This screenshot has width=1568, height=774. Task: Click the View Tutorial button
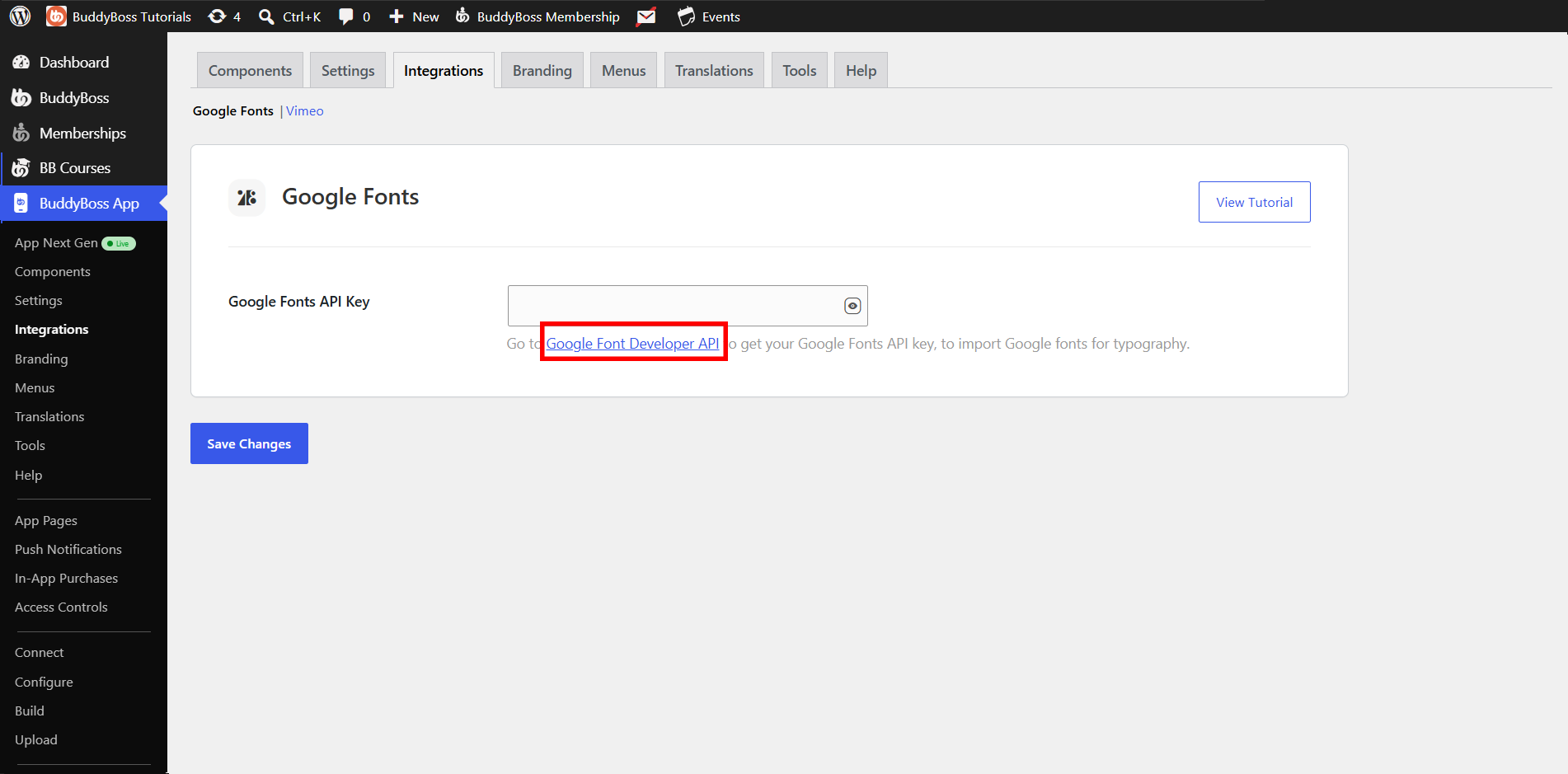point(1254,202)
